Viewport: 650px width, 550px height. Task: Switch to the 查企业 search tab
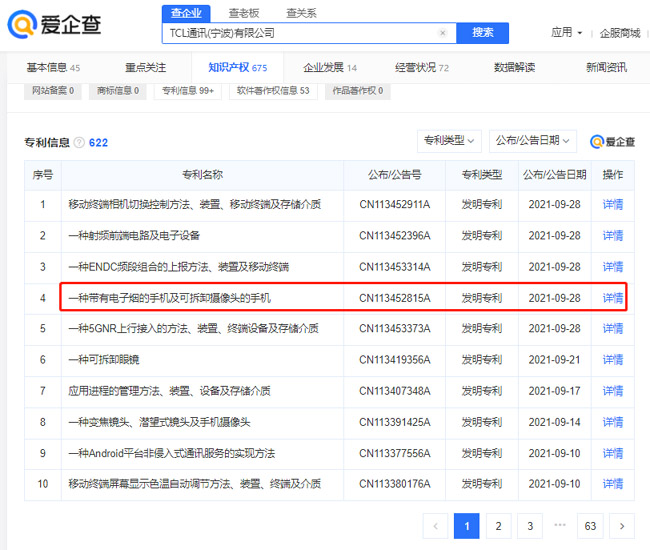click(186, 13)
